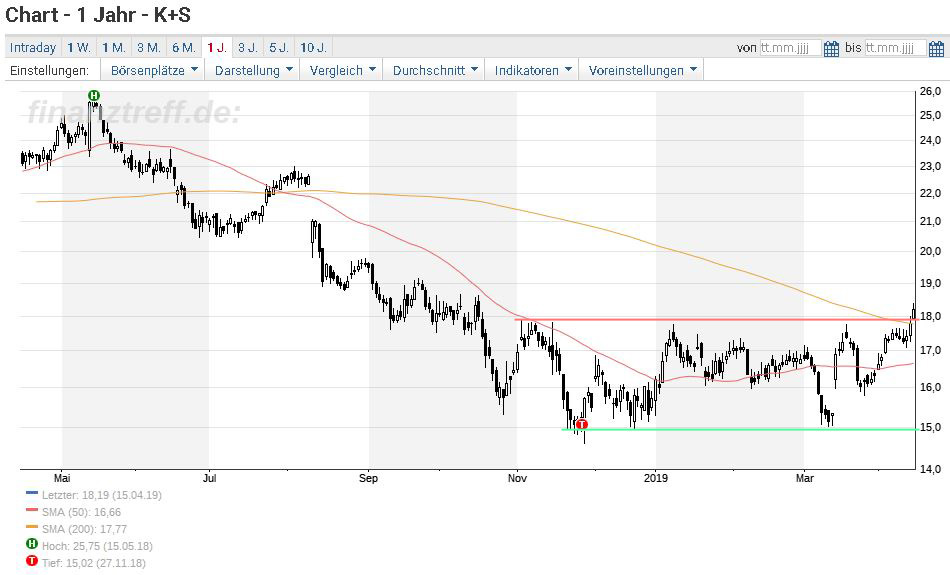Select the 3 J. time range
The image size is (950, 575).
(x=248, y=47)
